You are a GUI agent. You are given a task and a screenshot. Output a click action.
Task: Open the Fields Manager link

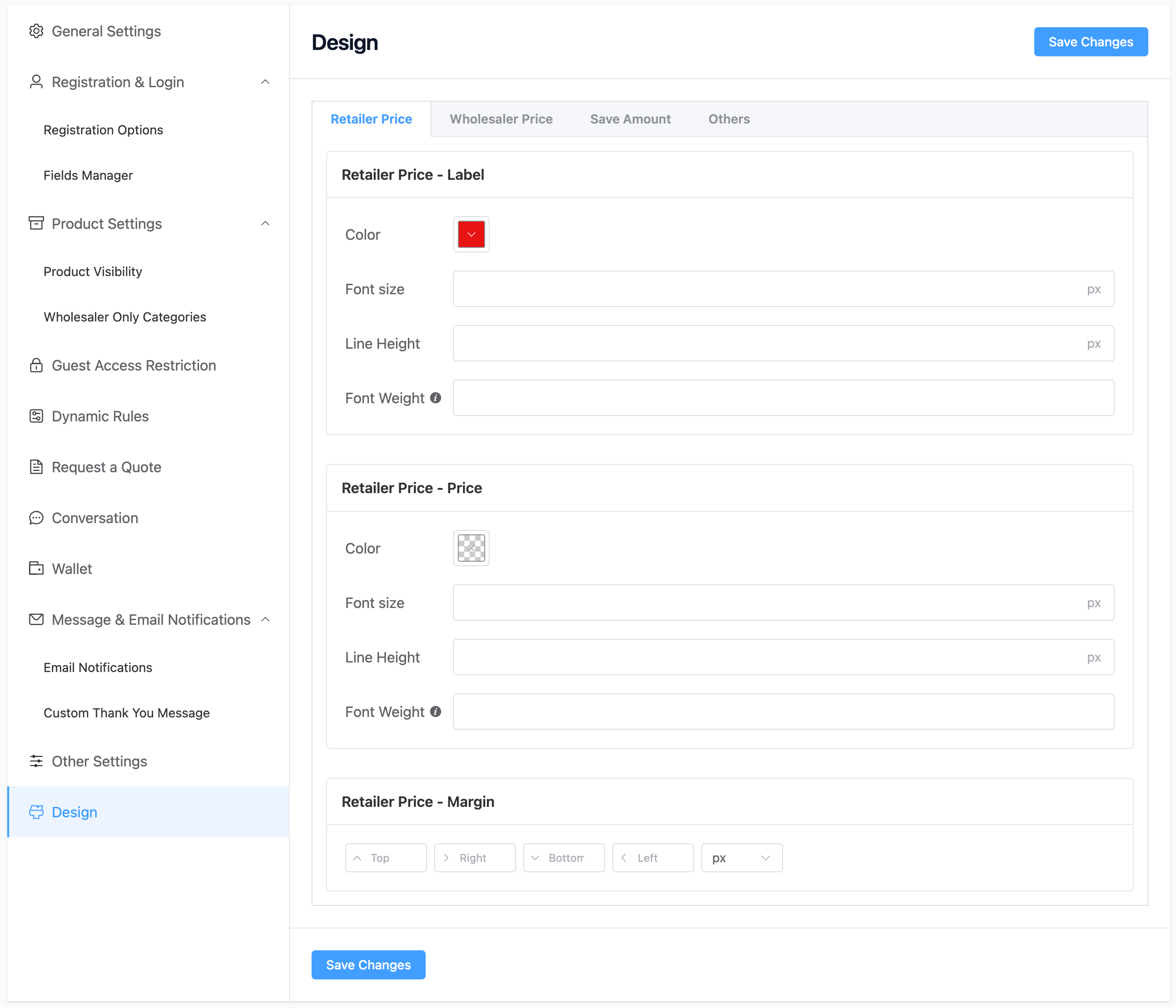(x=88, y=175)
